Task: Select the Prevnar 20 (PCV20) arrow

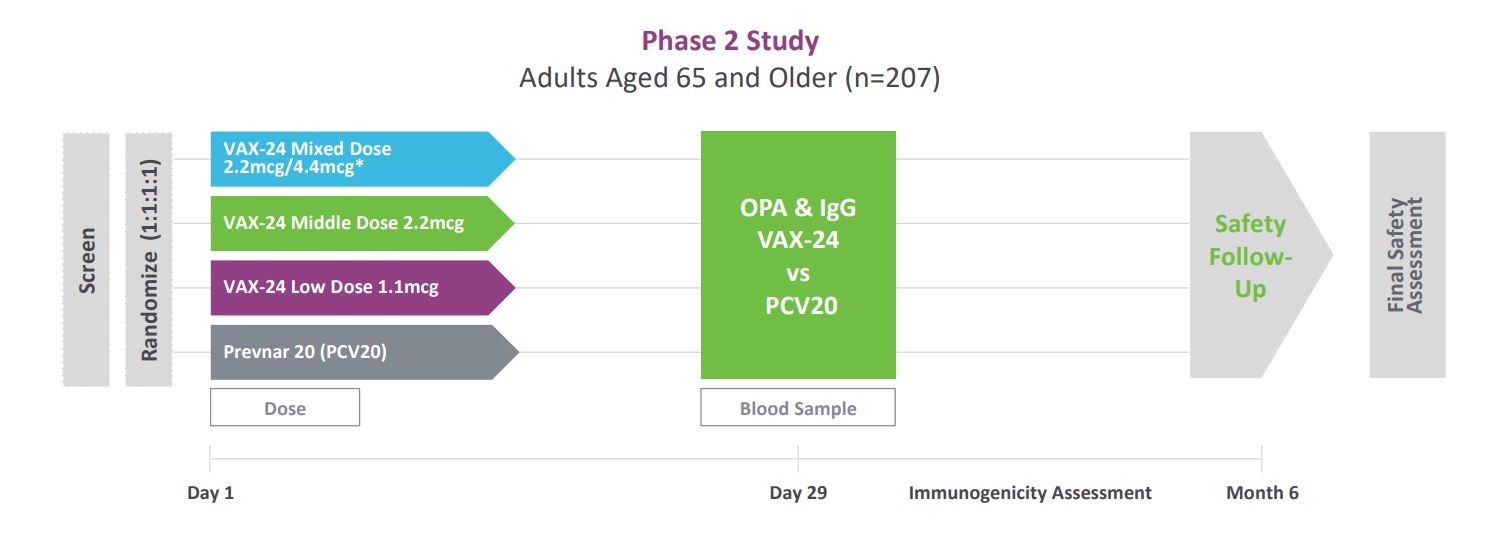Action: coord(350,352)
